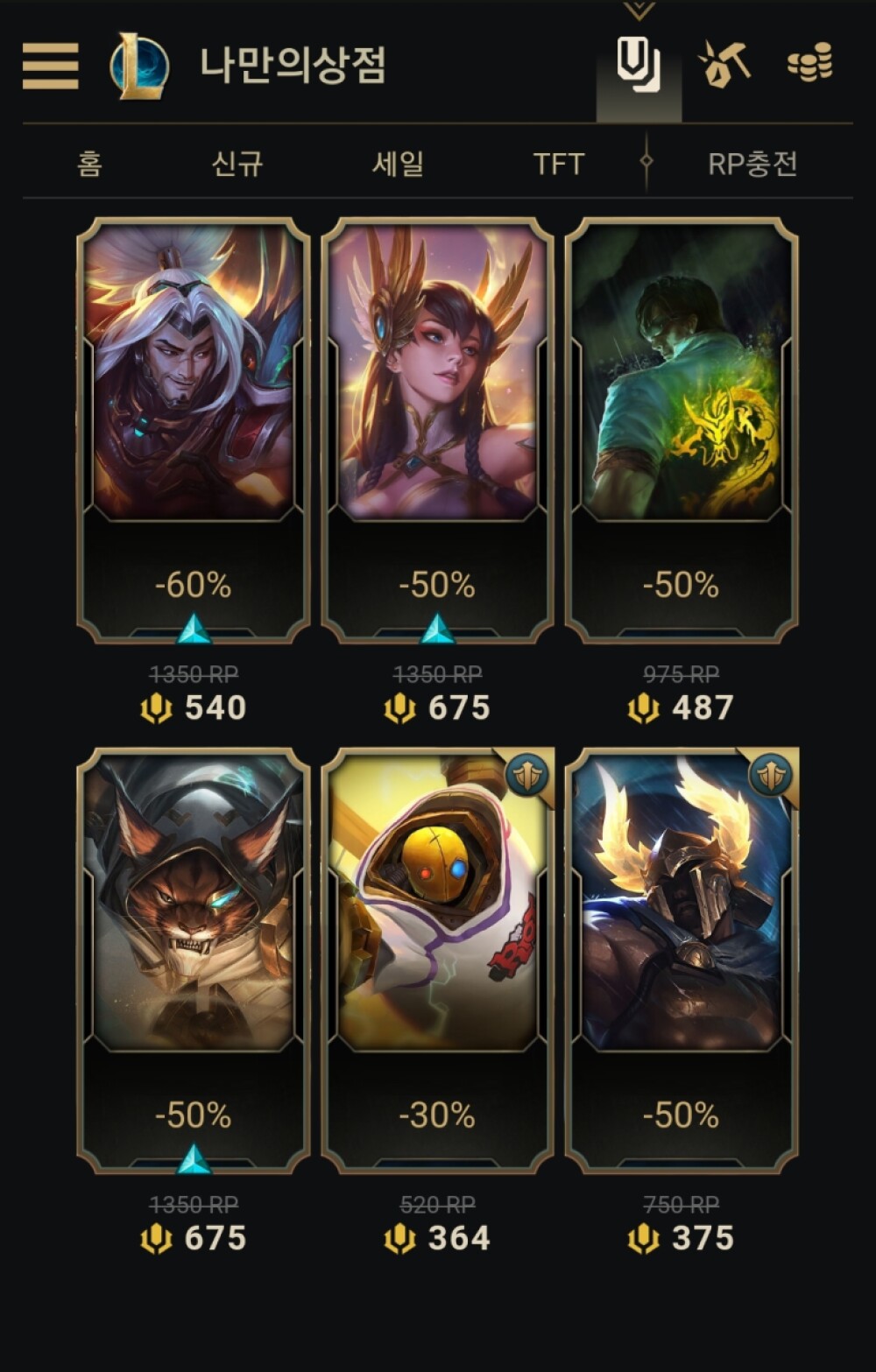Switch to the 신규 tab
Image resolution: width=876 pixels, height=1372 pixels.
click(x=237, y=164)
